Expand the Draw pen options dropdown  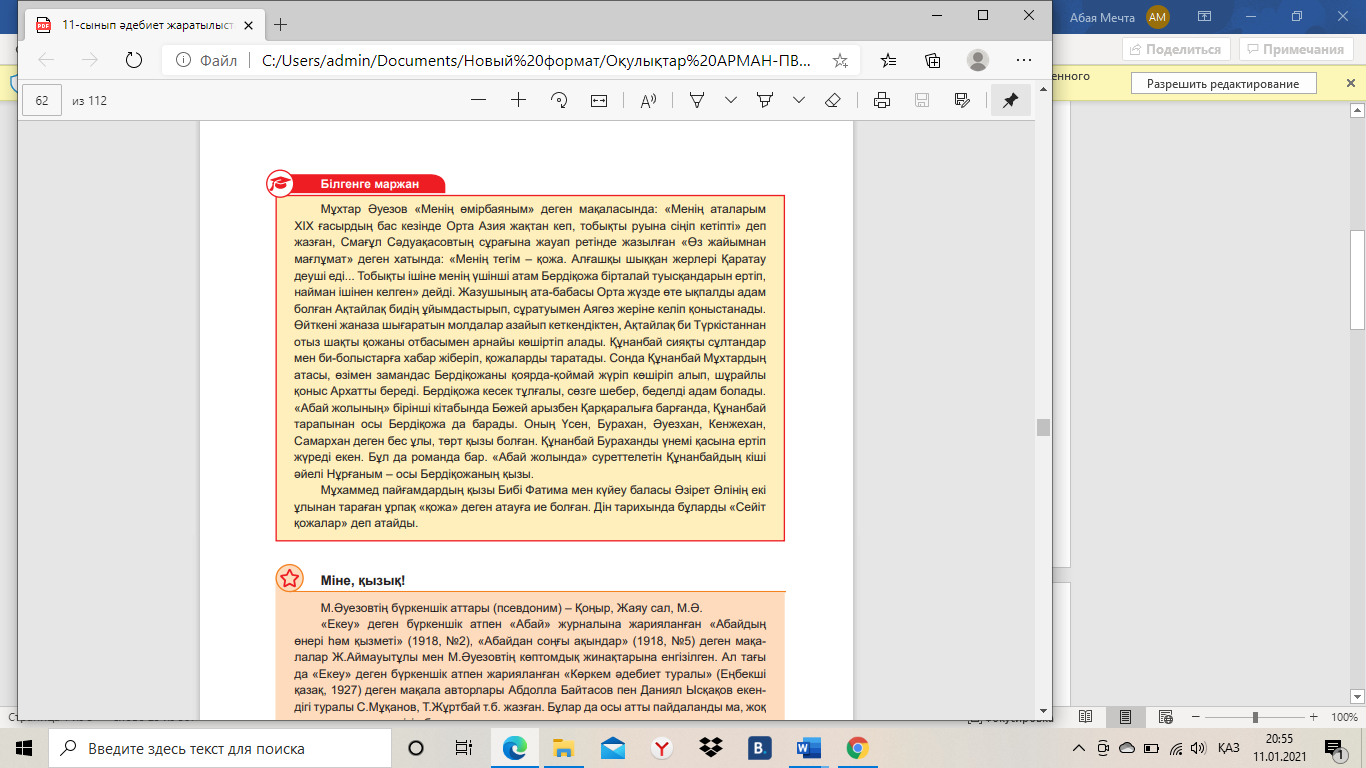pyautogui.click(x=731, y=100)
